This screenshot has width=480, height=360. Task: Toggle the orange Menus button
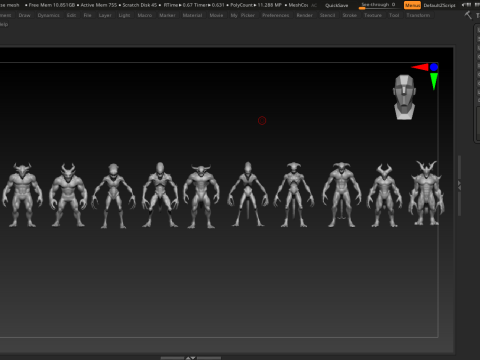(412, 5)
